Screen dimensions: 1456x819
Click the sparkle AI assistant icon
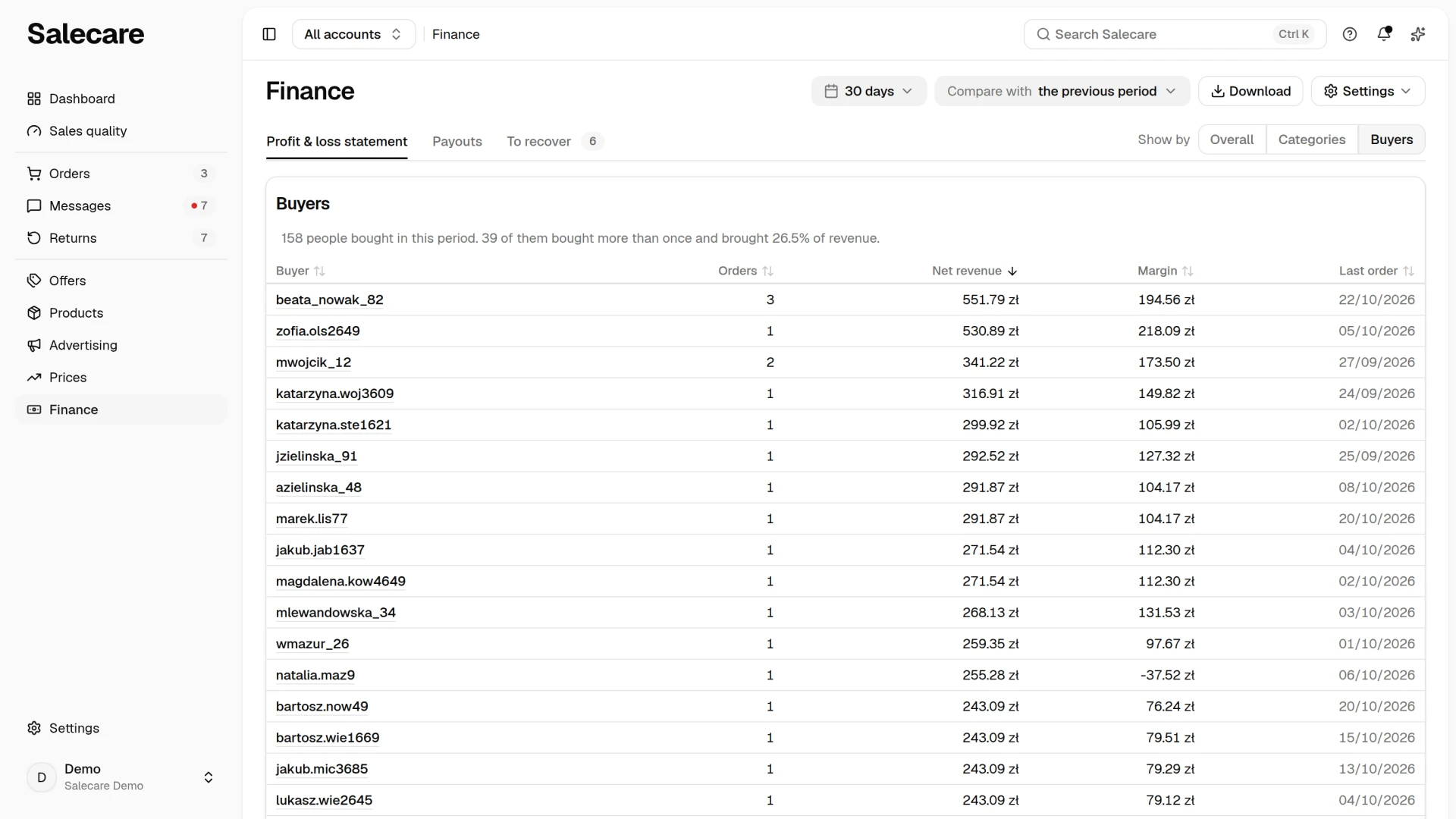coord(1418,34)
